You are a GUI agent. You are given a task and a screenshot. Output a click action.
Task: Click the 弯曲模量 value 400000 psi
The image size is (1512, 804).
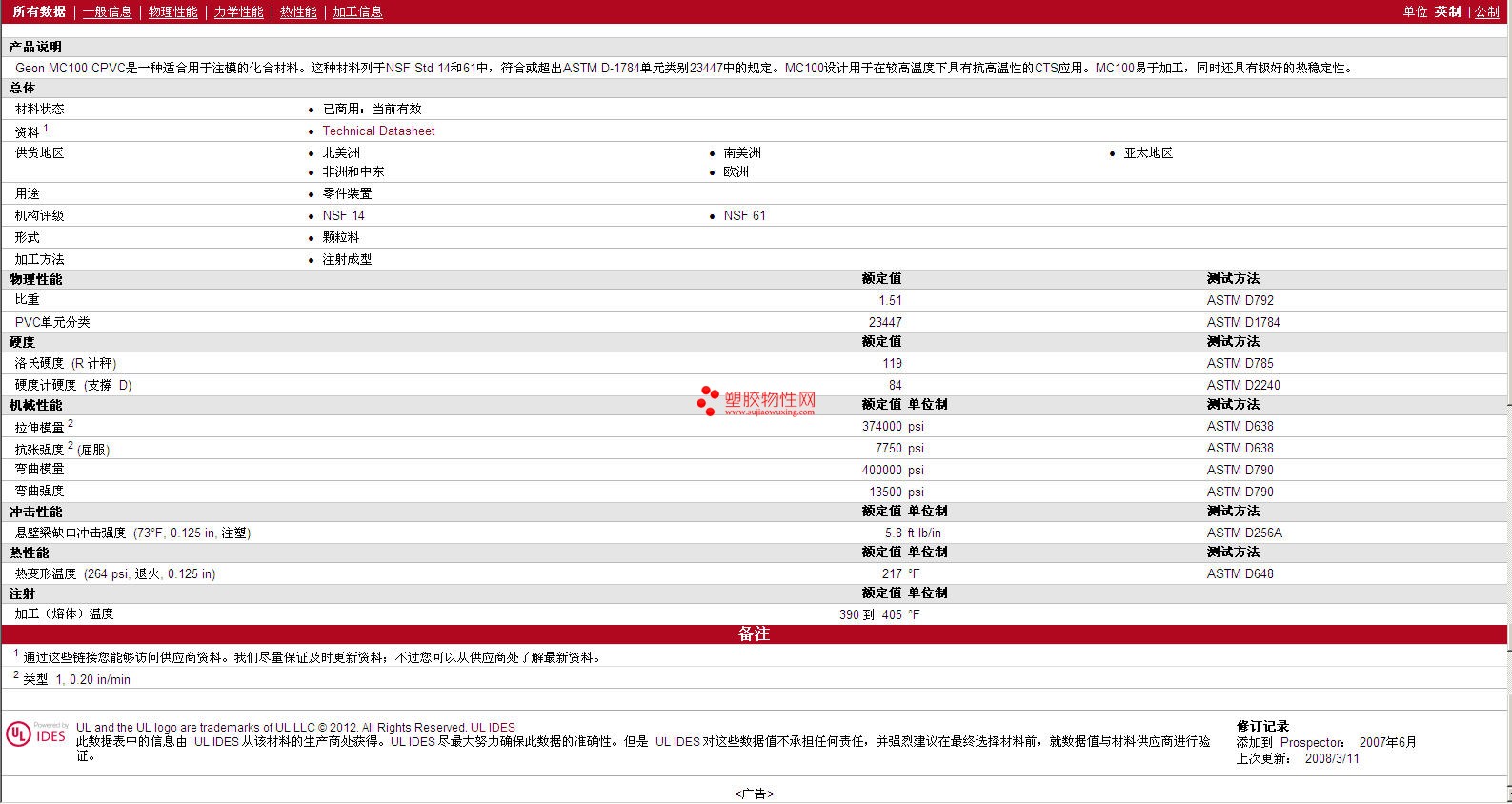pyautogui.click(x=893, y=471)
